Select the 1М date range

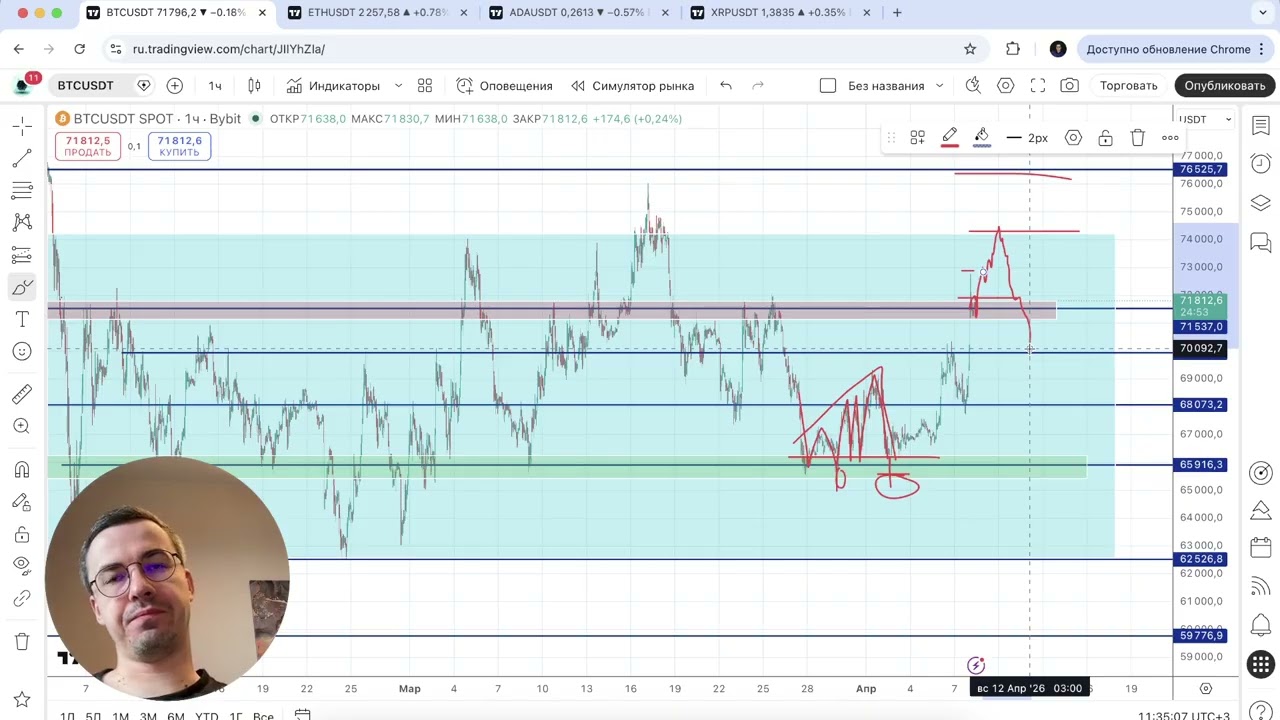pos(120,714)
